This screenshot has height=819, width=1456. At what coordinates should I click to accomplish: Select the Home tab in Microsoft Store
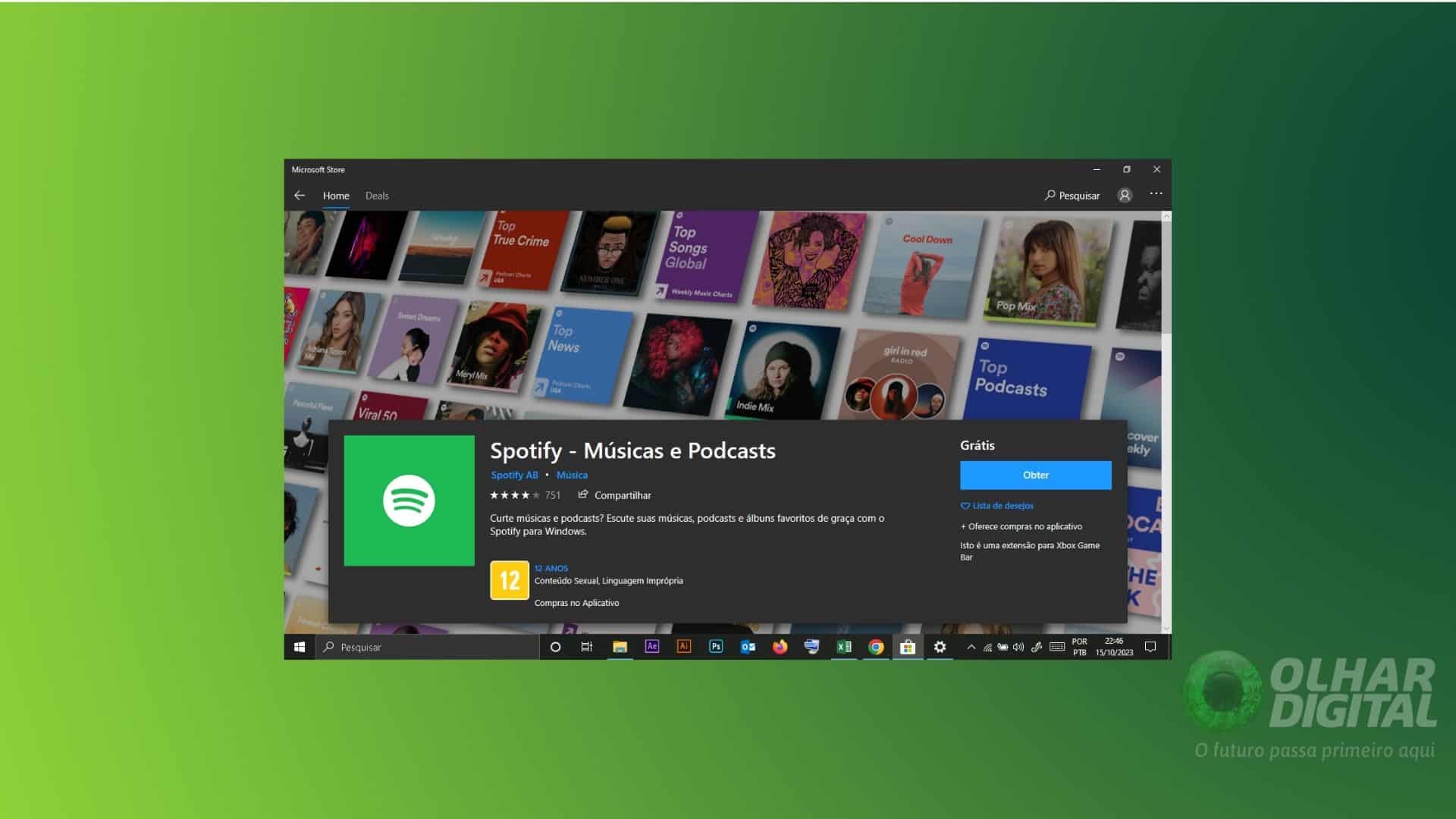[x=336, y=195]
